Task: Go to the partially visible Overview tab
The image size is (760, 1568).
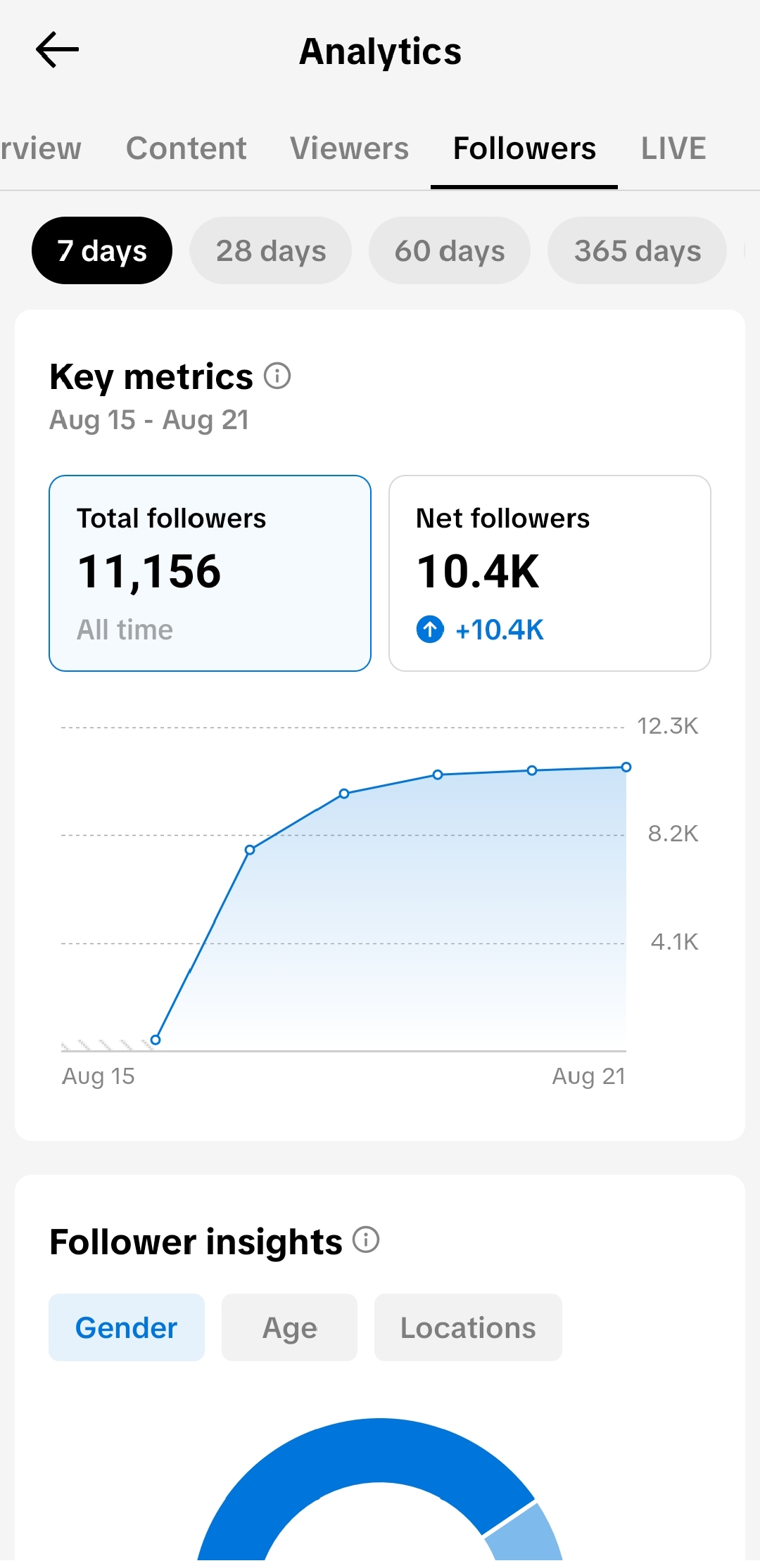Action: click(41, 148)
